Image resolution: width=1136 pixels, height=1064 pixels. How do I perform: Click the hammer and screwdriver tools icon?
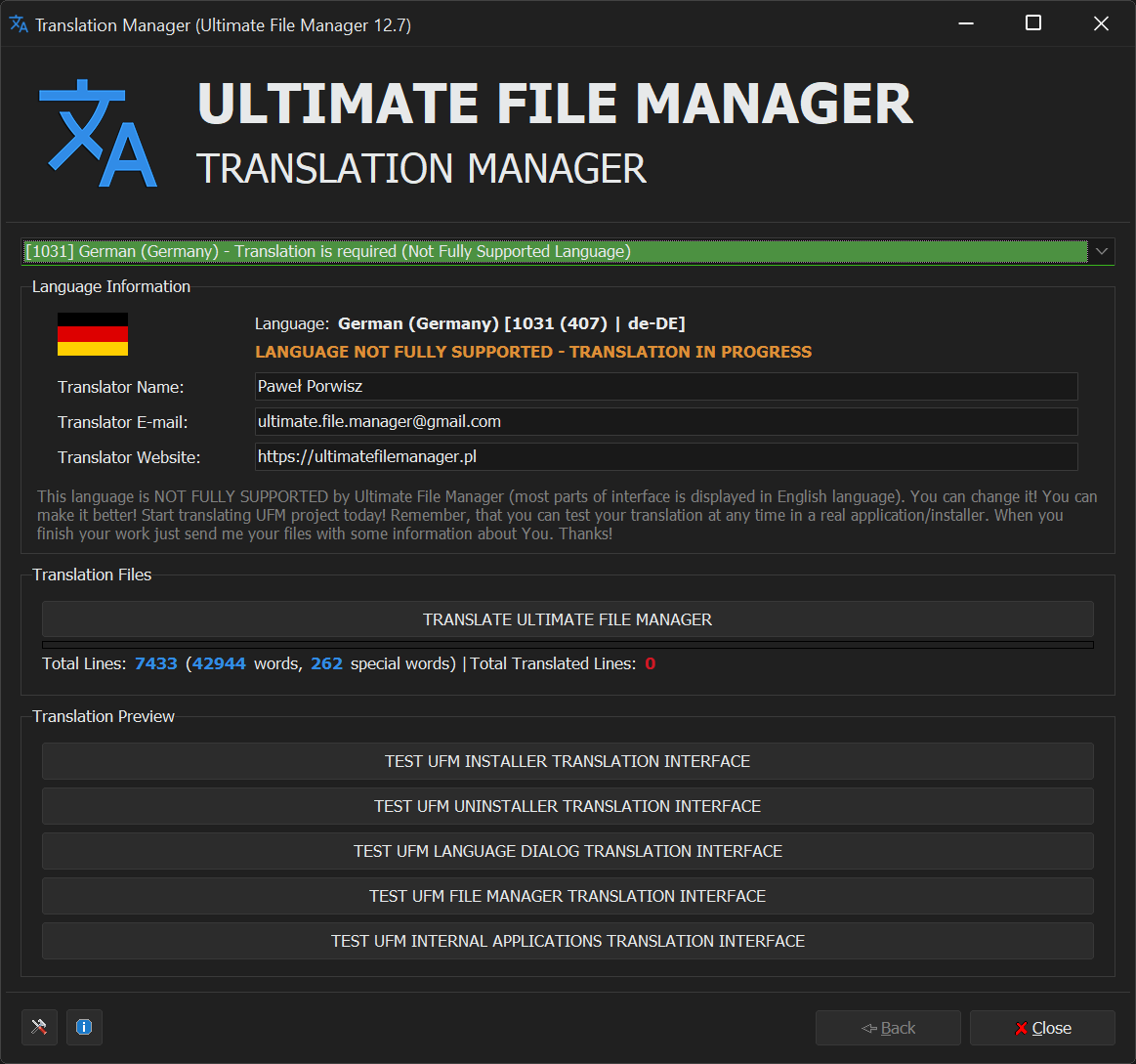[39, 1027]
